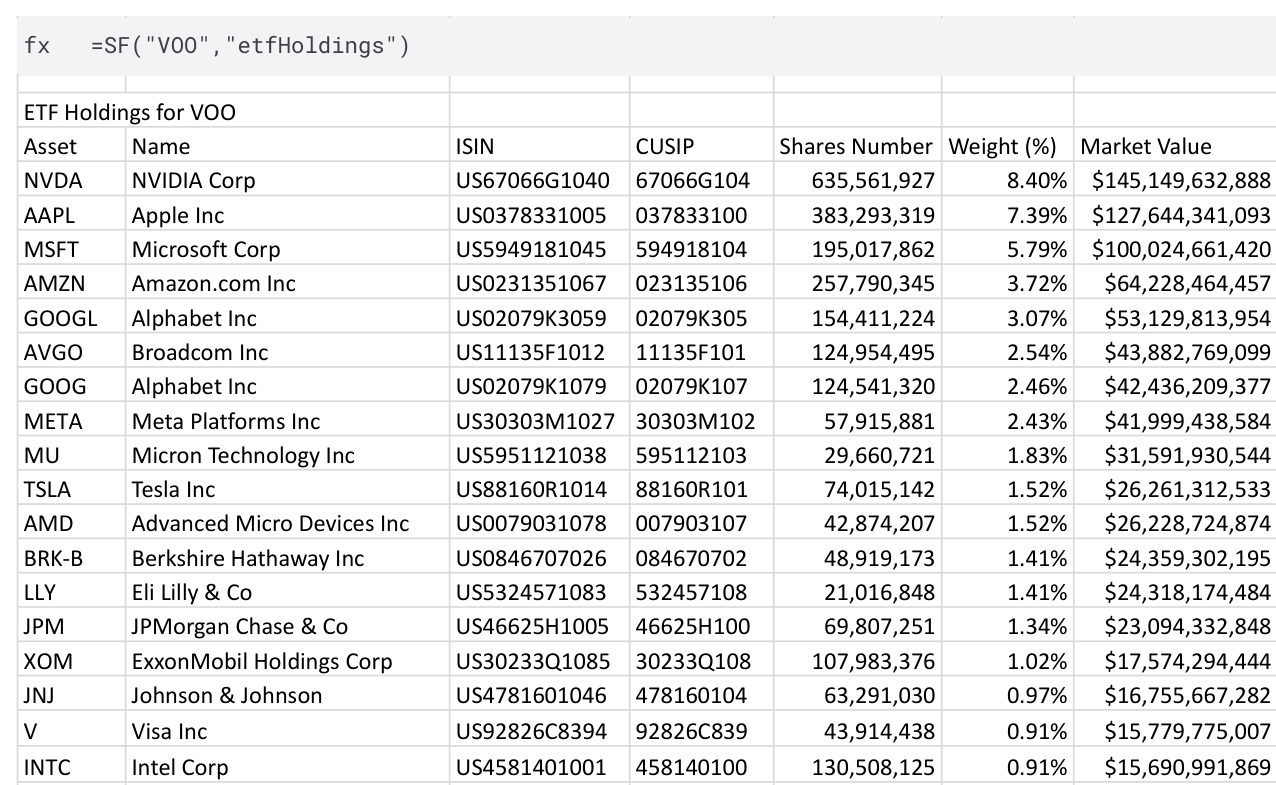
Task: Select market value $145,149,632,888
Action: click(1175, 180)
